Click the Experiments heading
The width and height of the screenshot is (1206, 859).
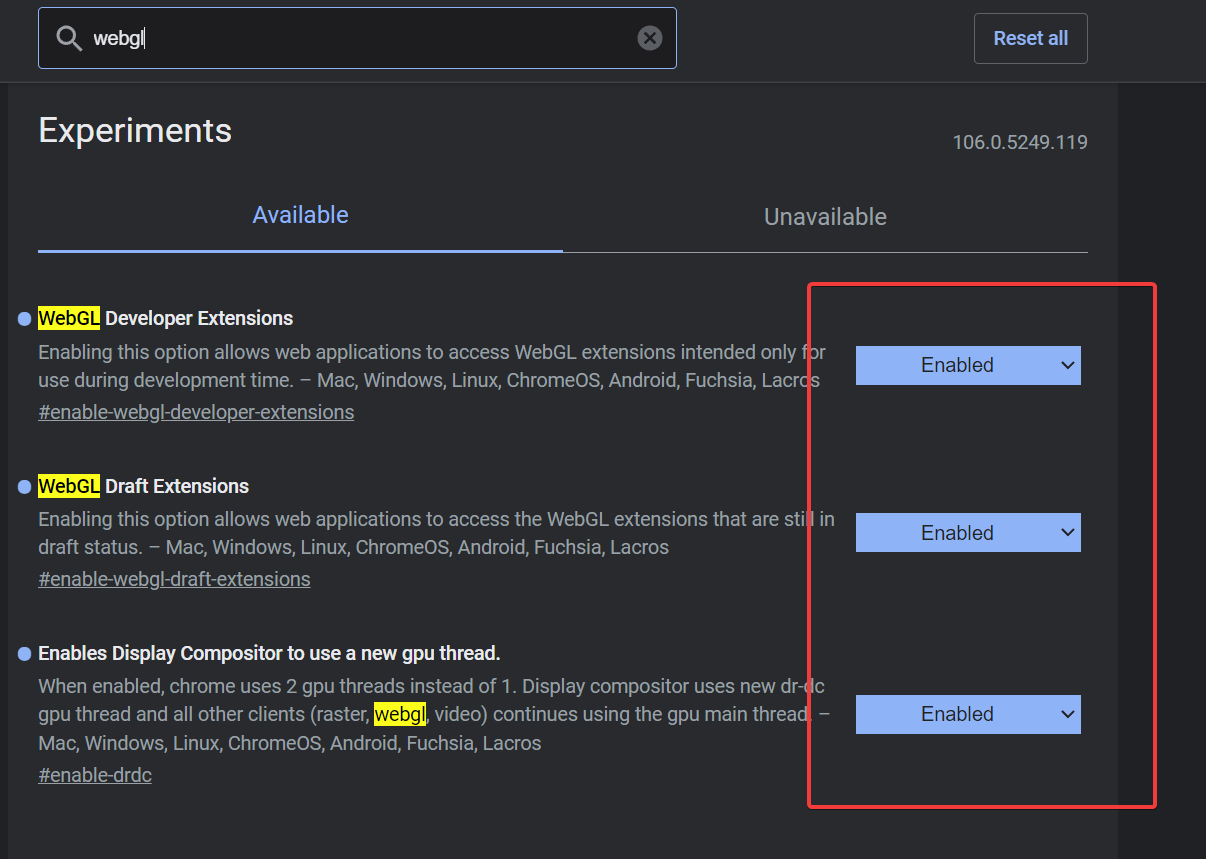pyautogui.click(x=135, y=131)
